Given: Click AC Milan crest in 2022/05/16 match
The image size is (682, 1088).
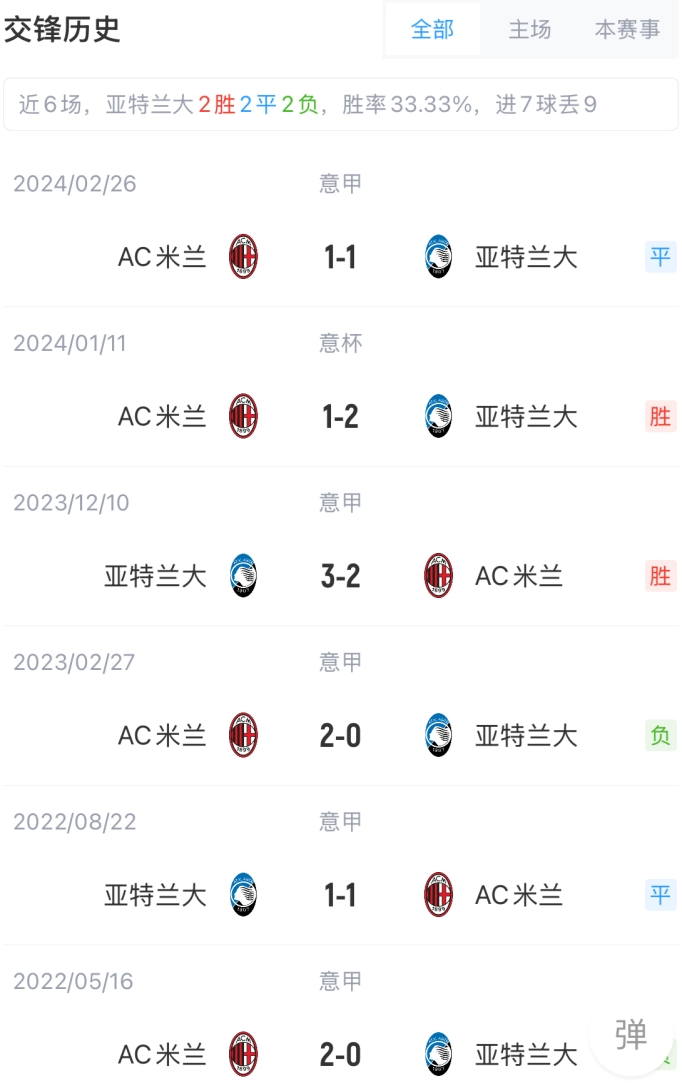Looking at the screenshot, I should pos(243,1054).
